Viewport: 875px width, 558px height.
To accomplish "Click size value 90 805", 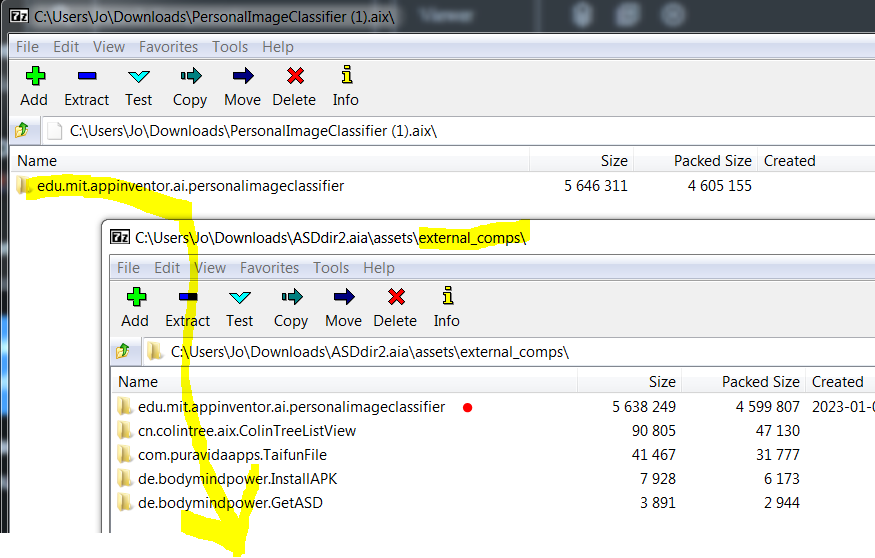I will click(653, 431).
